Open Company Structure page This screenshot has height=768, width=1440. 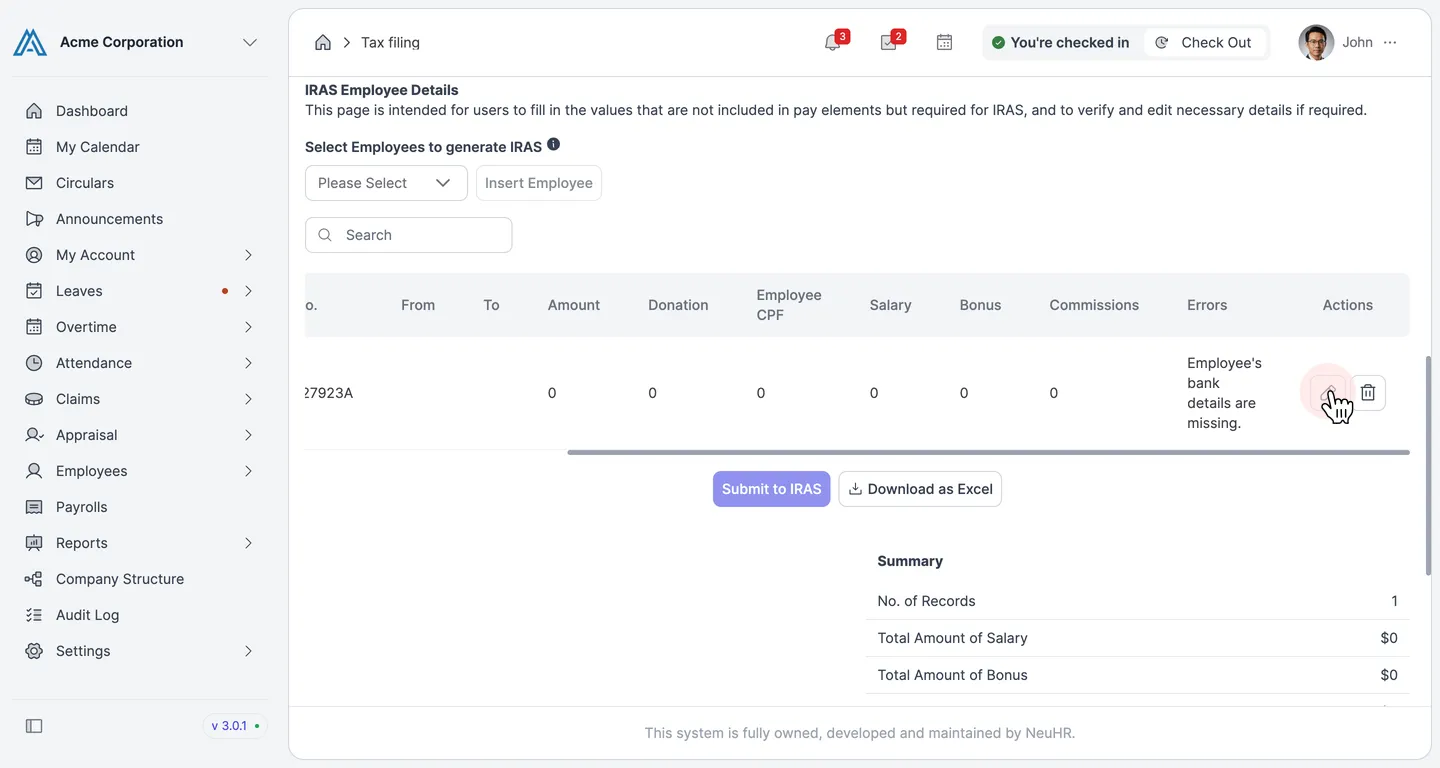[x=140, y=579]
